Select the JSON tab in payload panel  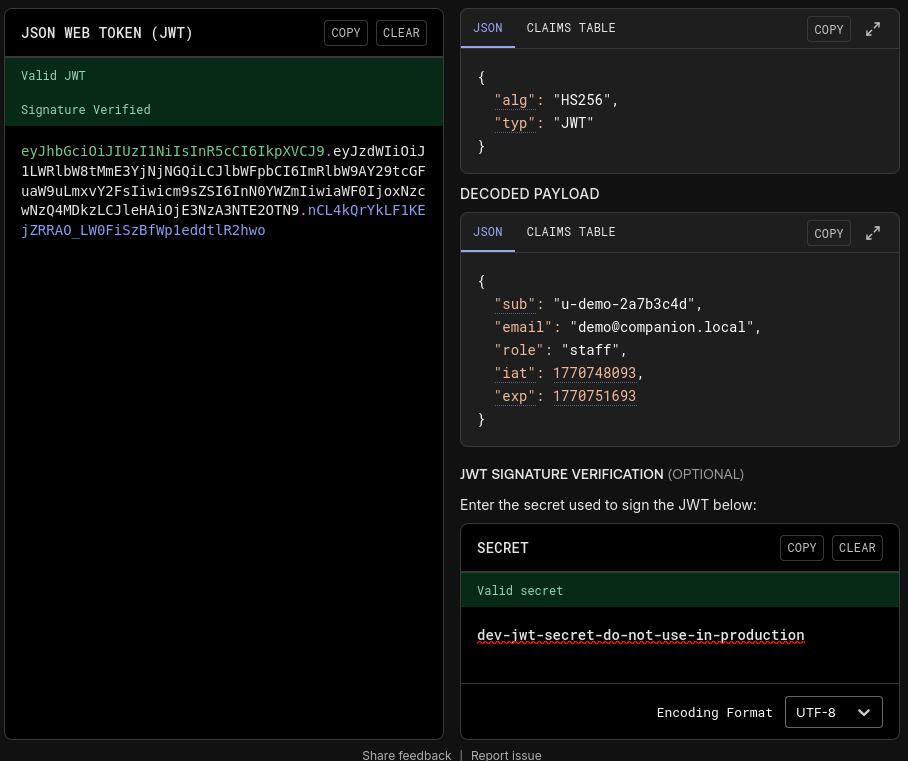(x=488, y=232)
